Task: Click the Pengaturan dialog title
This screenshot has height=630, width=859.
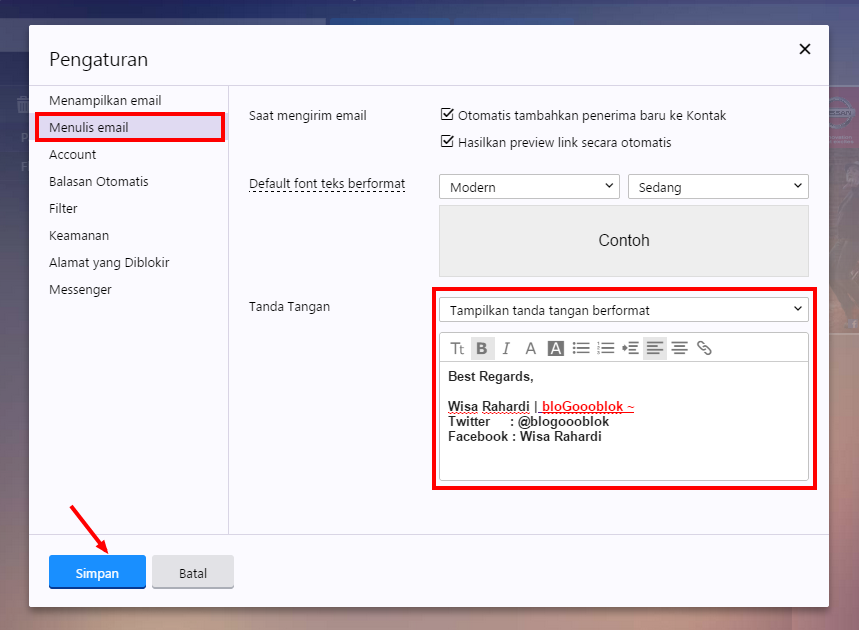Action: point(99,59)
